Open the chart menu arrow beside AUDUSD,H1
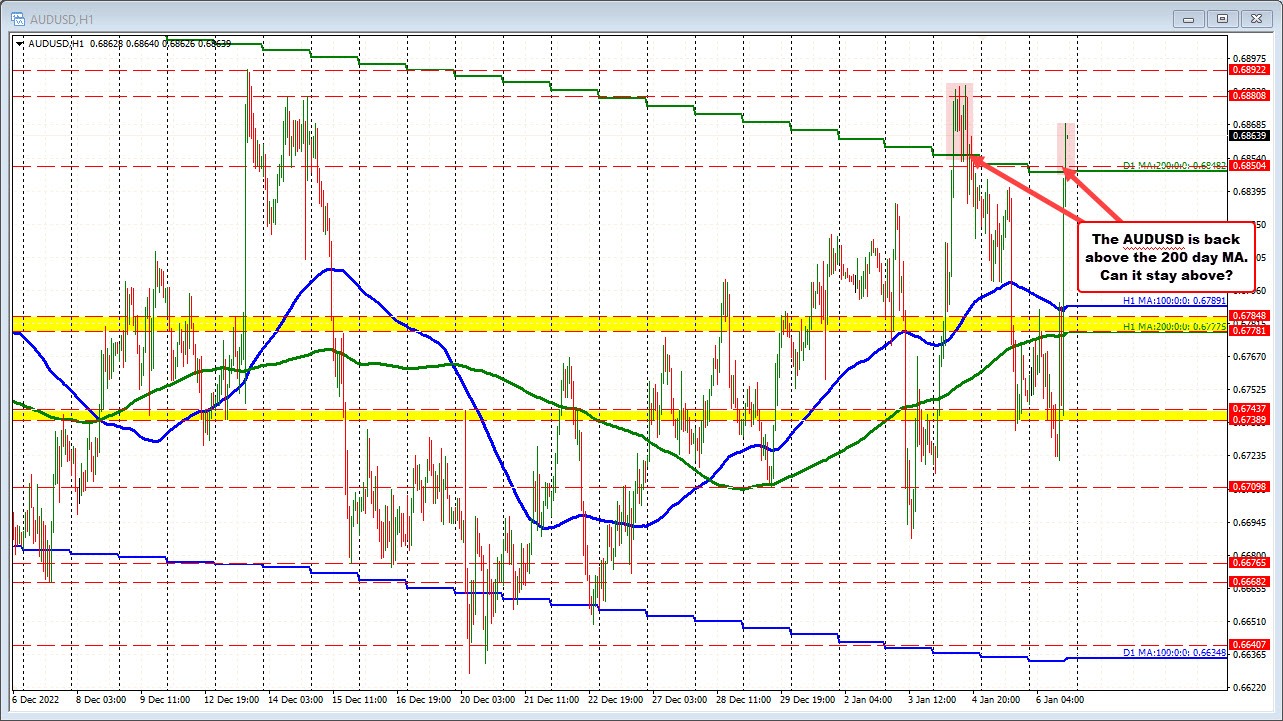The height and width of the screenshot is (721, 1283). (20, 43)
